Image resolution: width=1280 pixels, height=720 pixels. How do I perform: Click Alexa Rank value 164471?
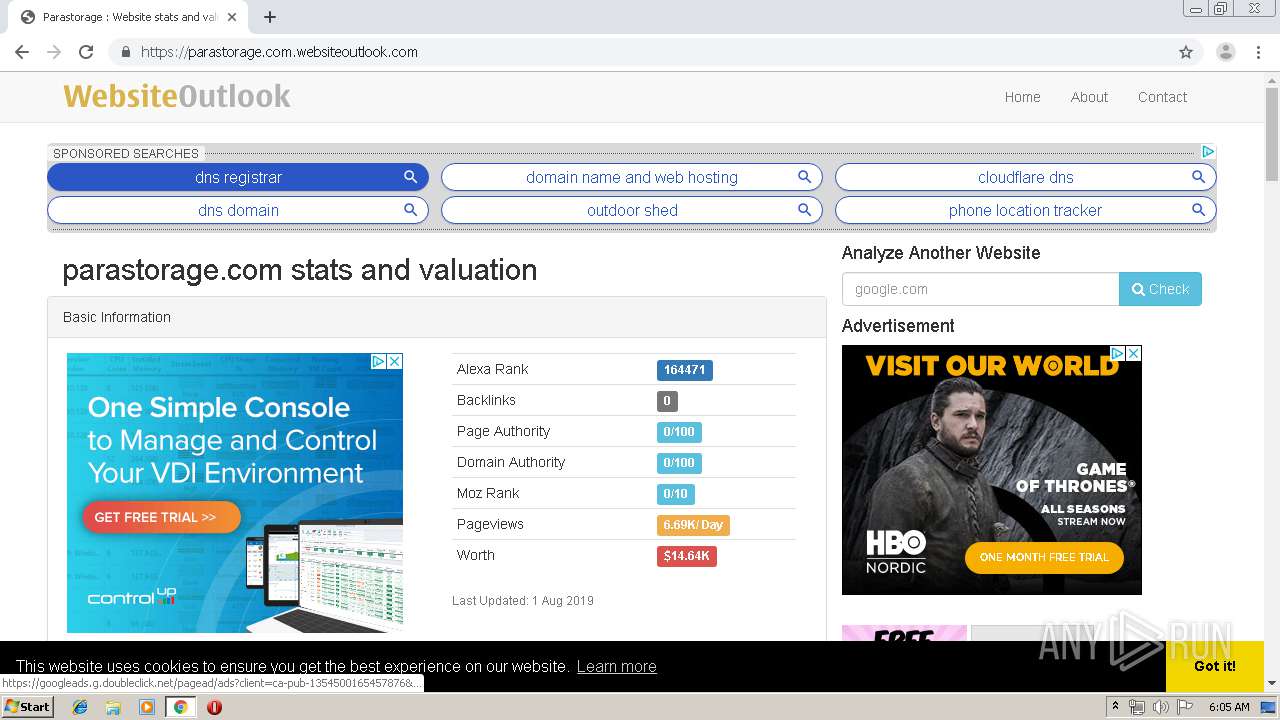click(684, 370)
